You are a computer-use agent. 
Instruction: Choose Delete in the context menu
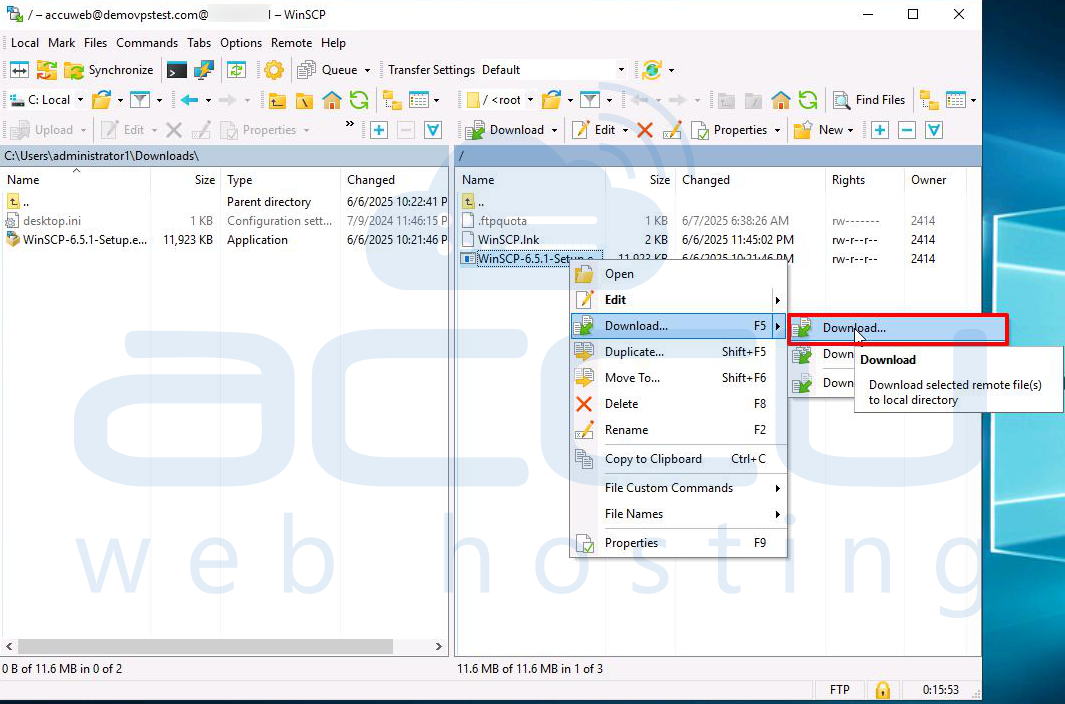coord(678,404)
